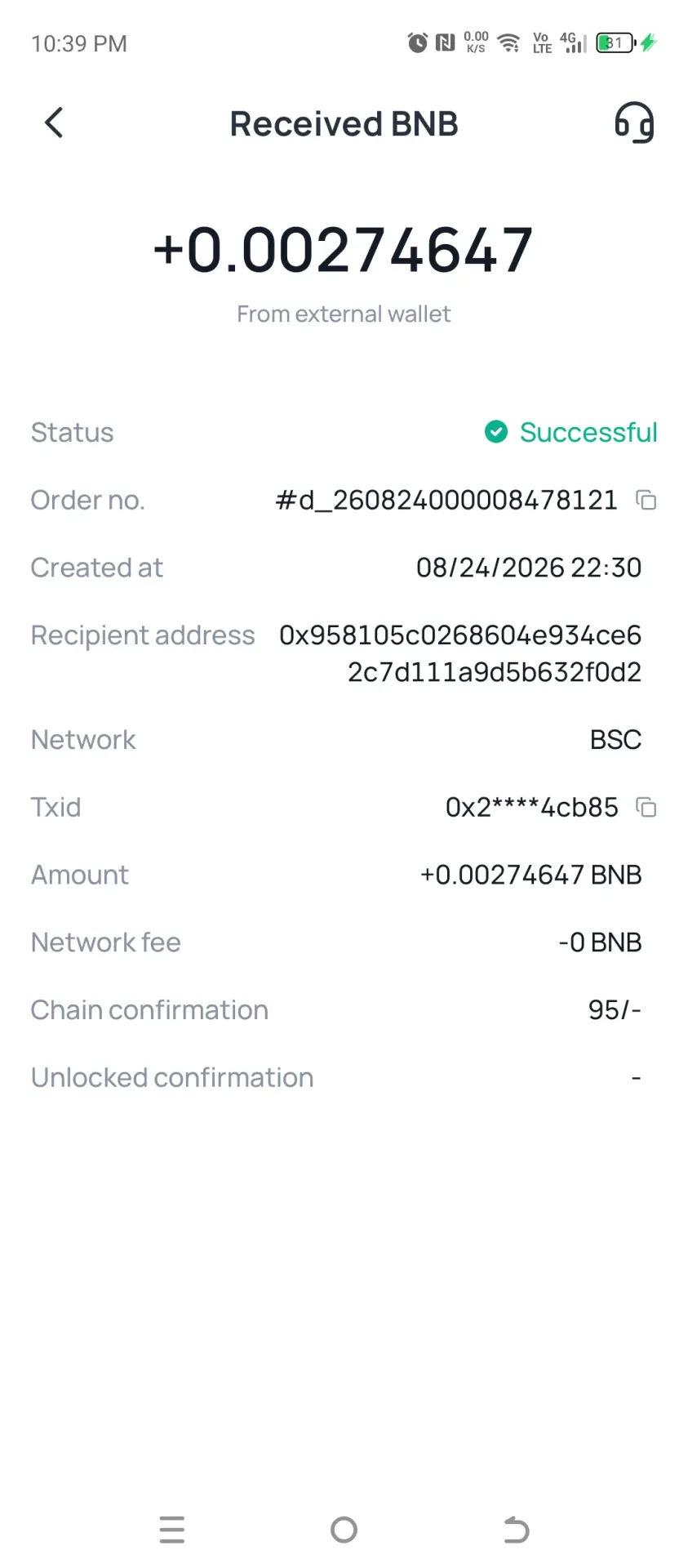Screen dimensions: 688x1568
Task: Tap the Chain confirmation 95/- value
Action: click(615, 1010)
